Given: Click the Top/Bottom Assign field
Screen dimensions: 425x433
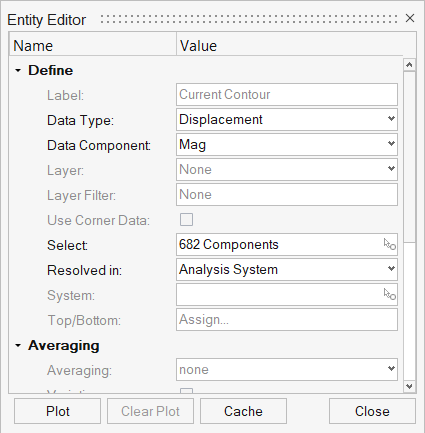Looking at the screenshot, I should tap(287, 319).
